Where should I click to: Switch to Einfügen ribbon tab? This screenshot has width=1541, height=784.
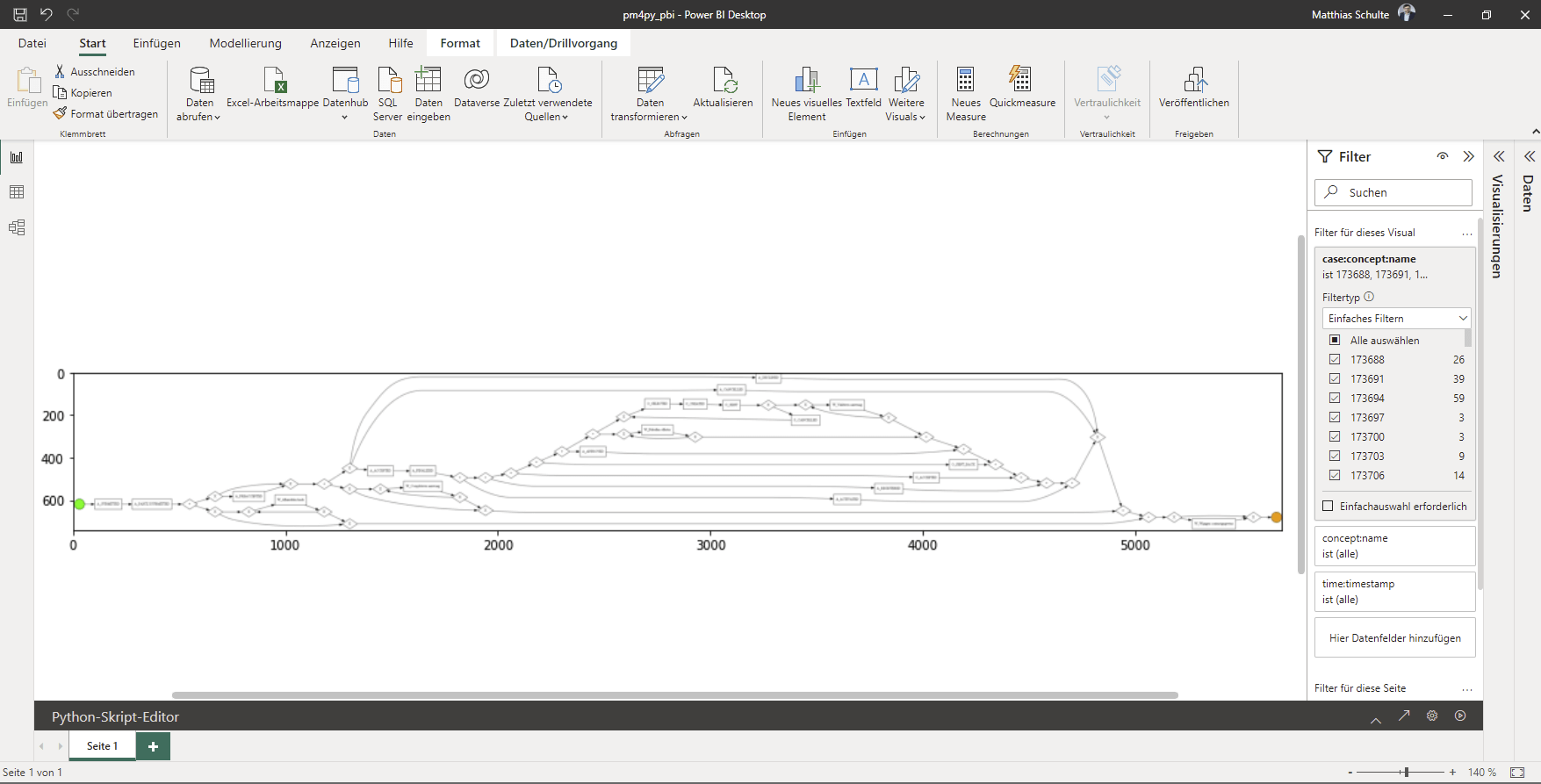(157, 43)
